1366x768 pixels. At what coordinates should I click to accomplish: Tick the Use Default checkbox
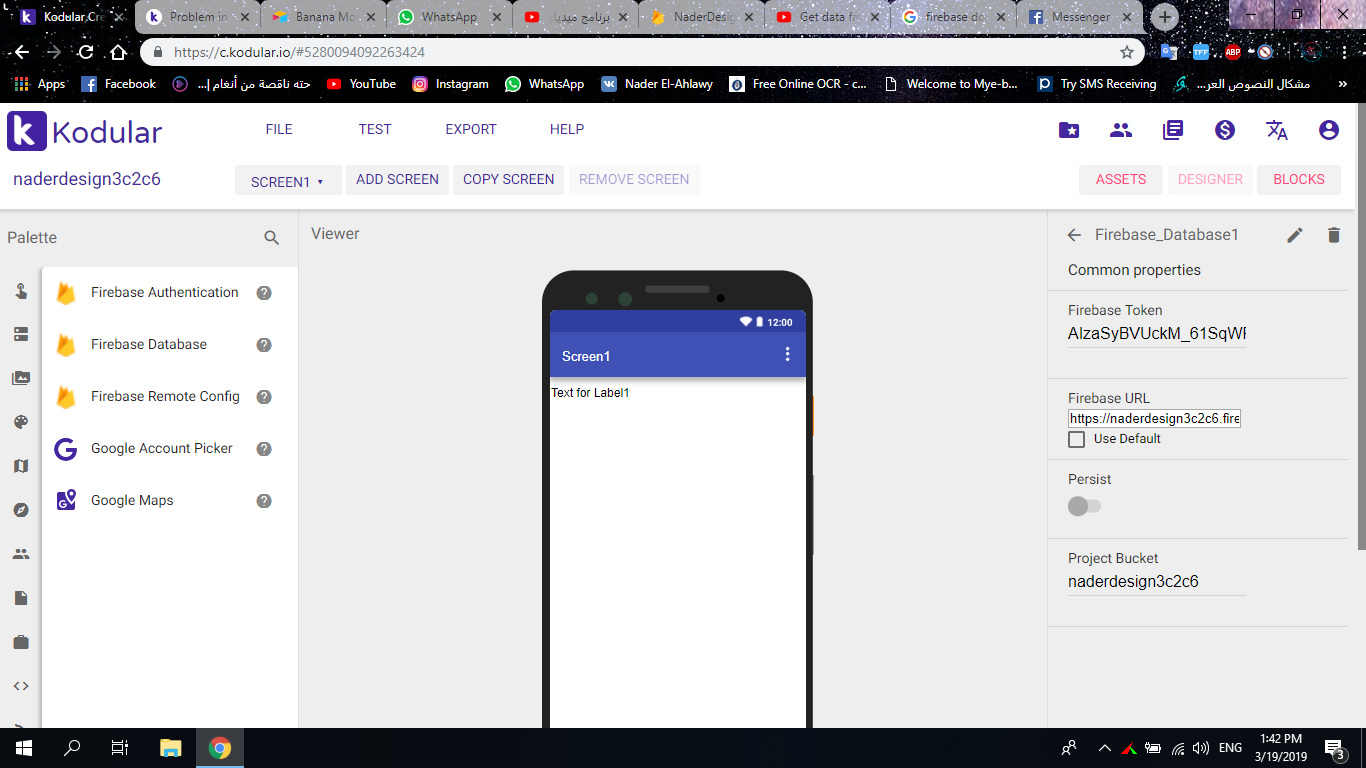pyautogui.click(x=1077, y=439)
